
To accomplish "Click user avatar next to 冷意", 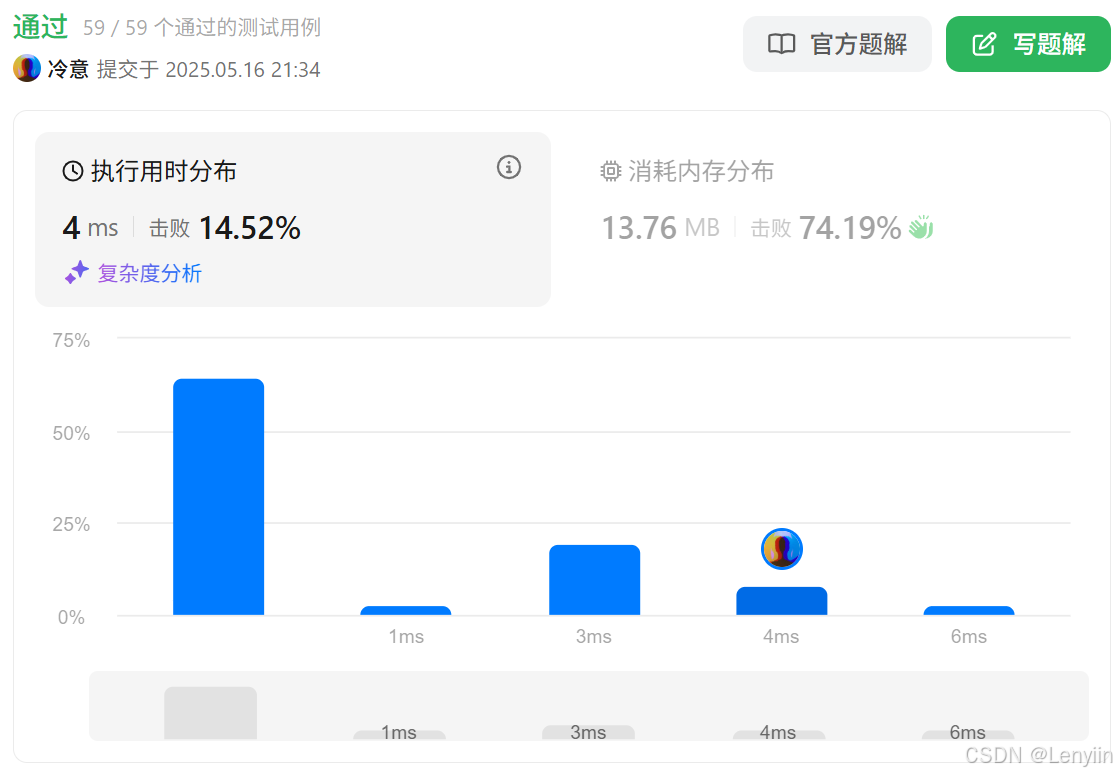I will [x=27, y=68].
